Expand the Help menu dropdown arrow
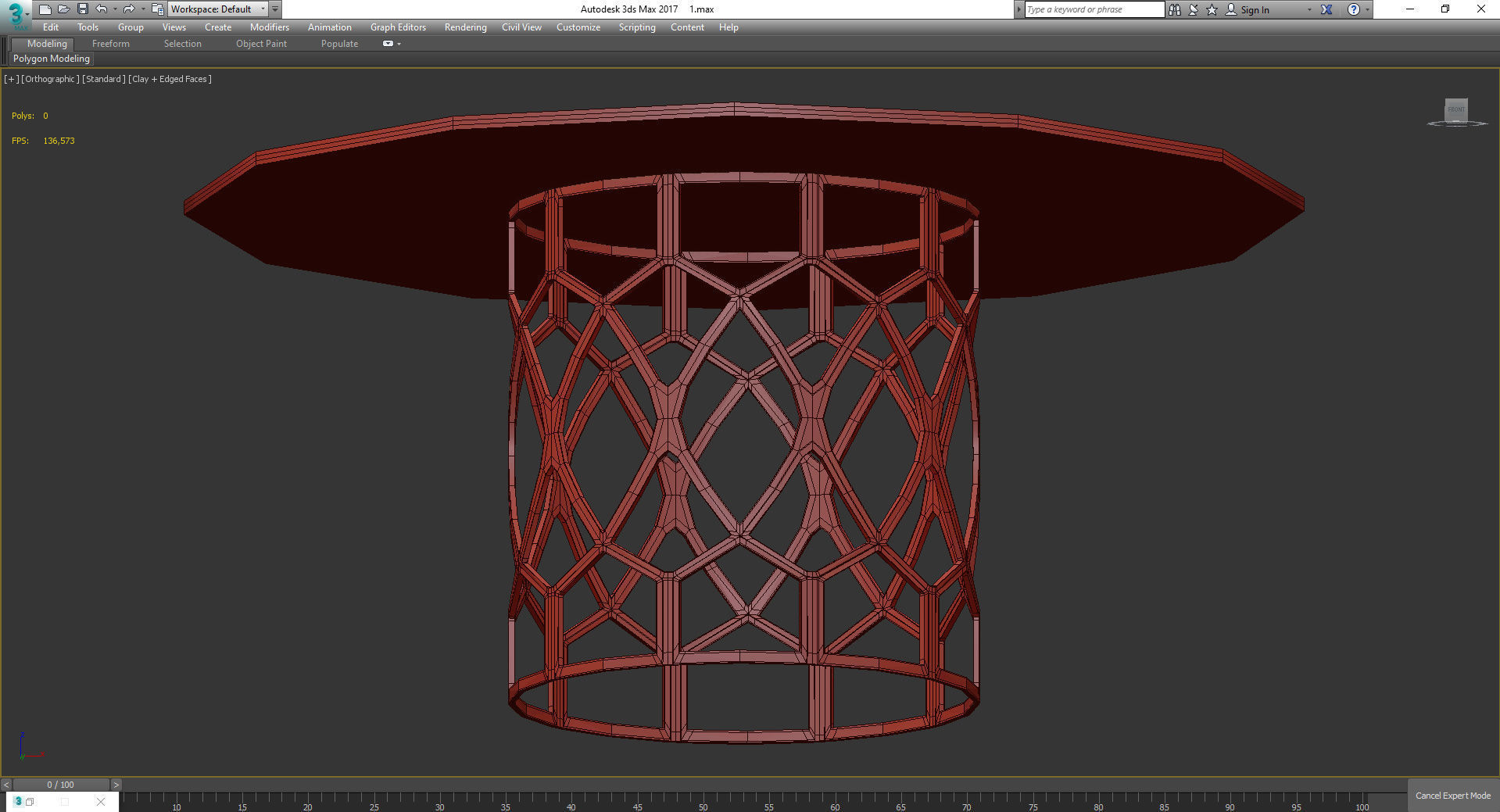 coord(1367,10)
